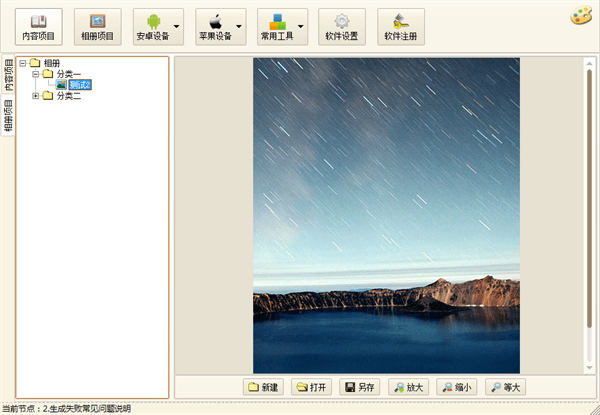This screenshot has width=600, height=415.
Task: Click the preview scrollbar down arrow
Action: [589, 368]
